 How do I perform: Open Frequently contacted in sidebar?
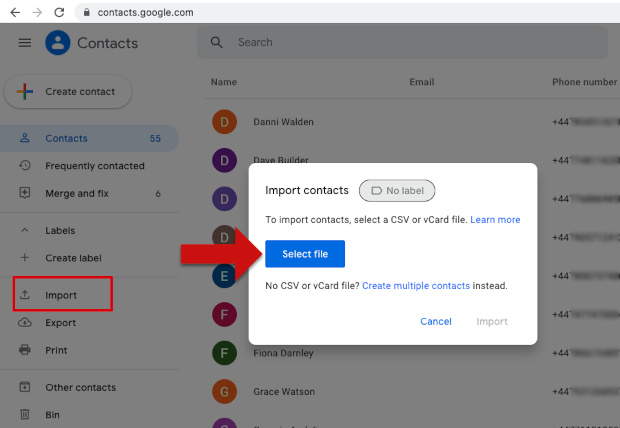point(94,166)
